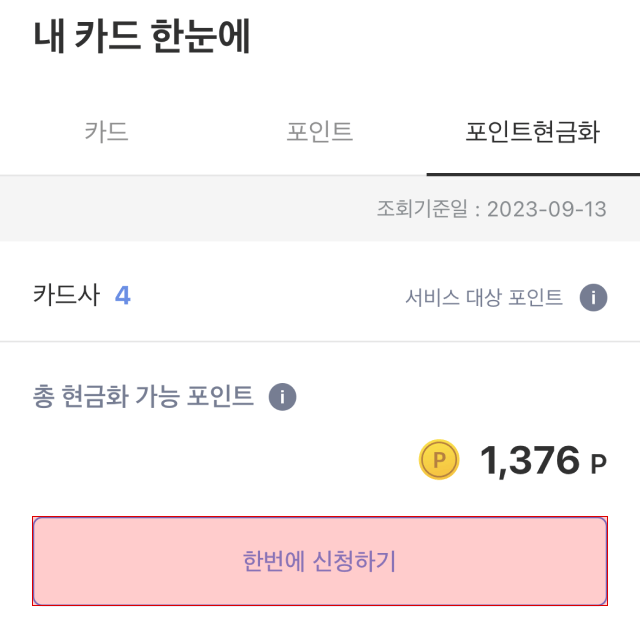Click 내 카드 in the page title
Image resolution: width=640 pixels, height=640 pixels.
pos(87,36)
